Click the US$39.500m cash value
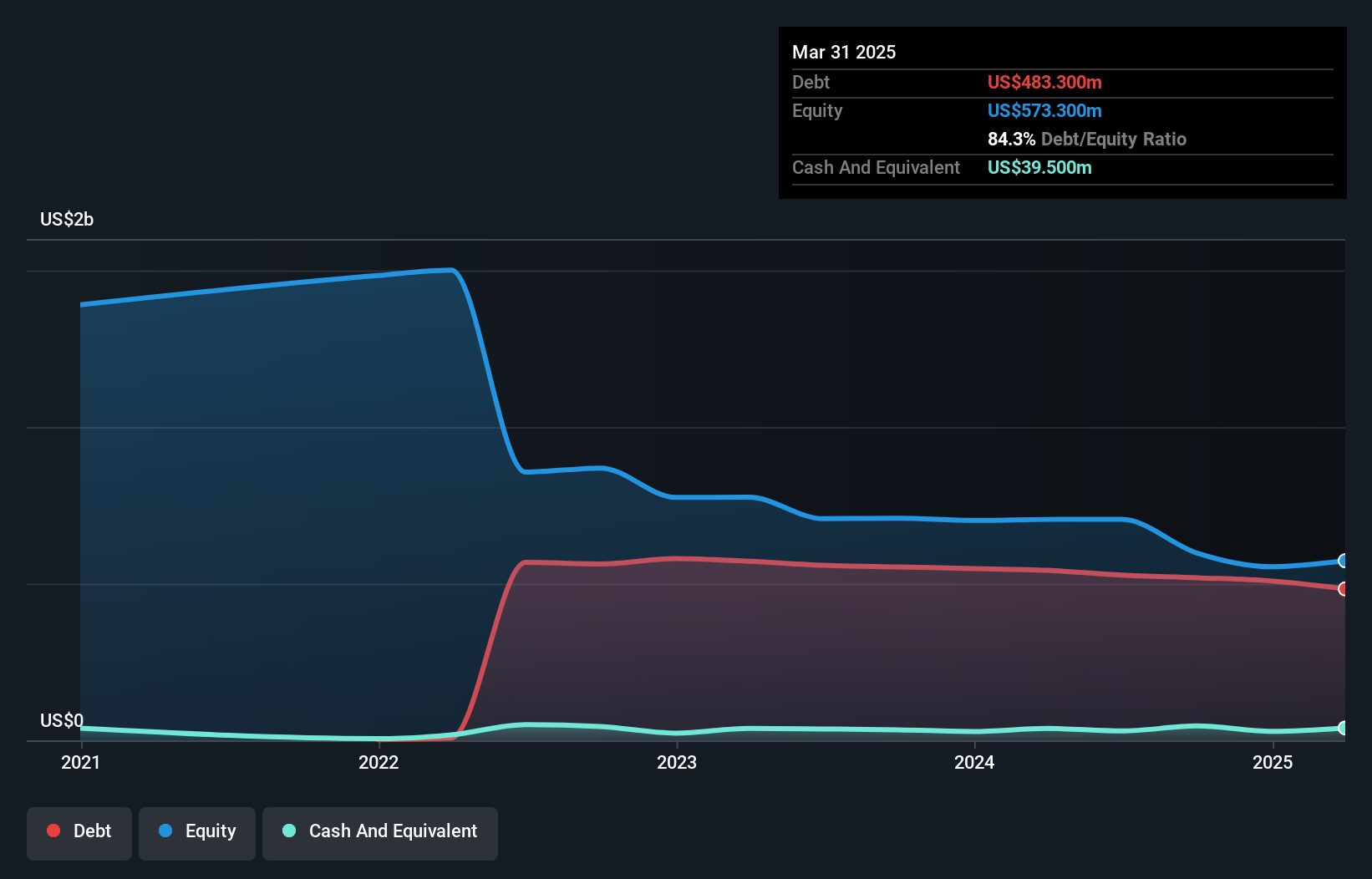Screen dimensions: 1372x879 [1039, 167]
